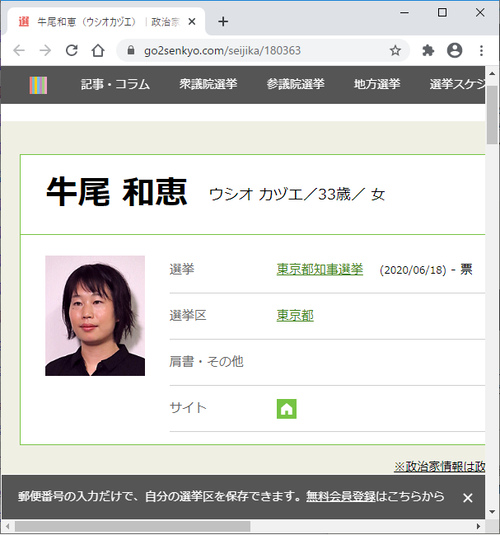Click the vertical scrollbar thumb
This screenshot has height=535, width=500.
[492, 115]
